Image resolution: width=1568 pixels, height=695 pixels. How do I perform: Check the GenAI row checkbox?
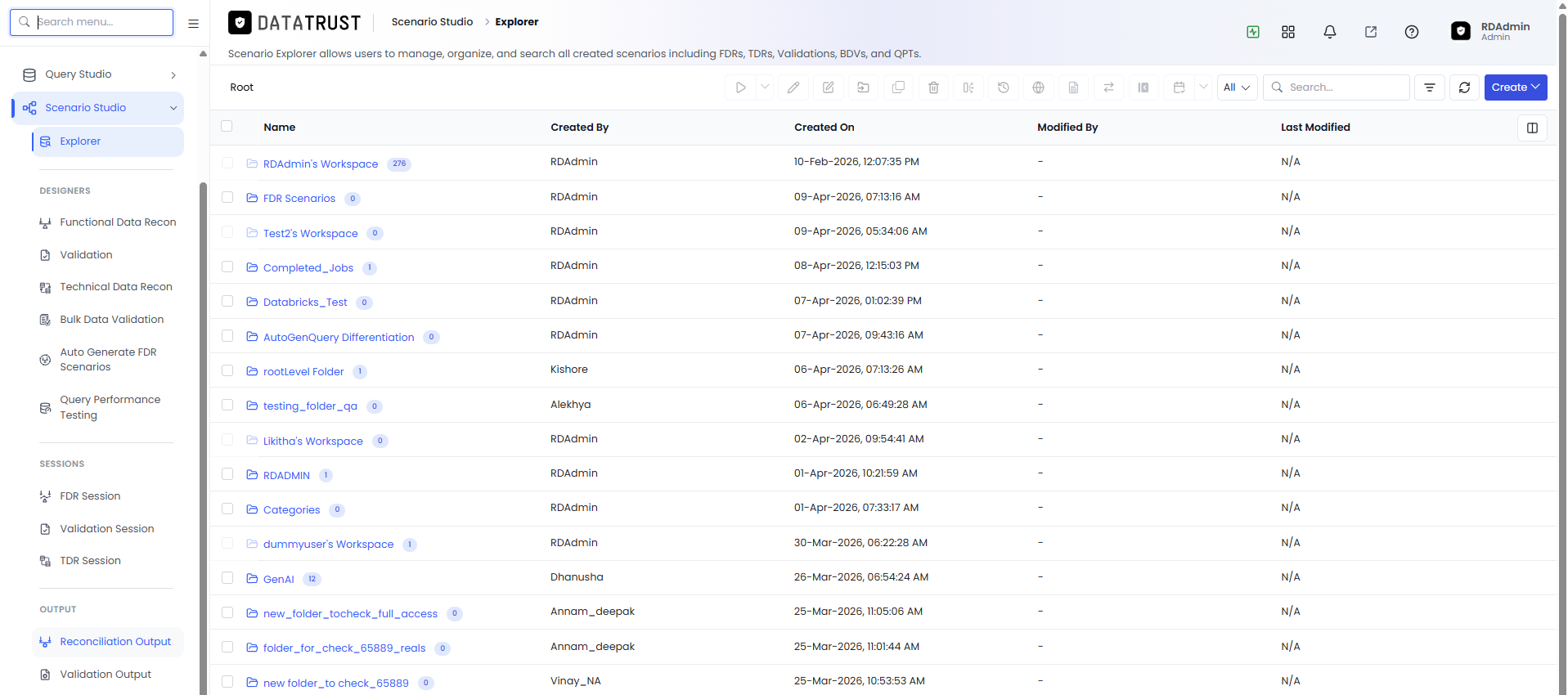point(227,578)
